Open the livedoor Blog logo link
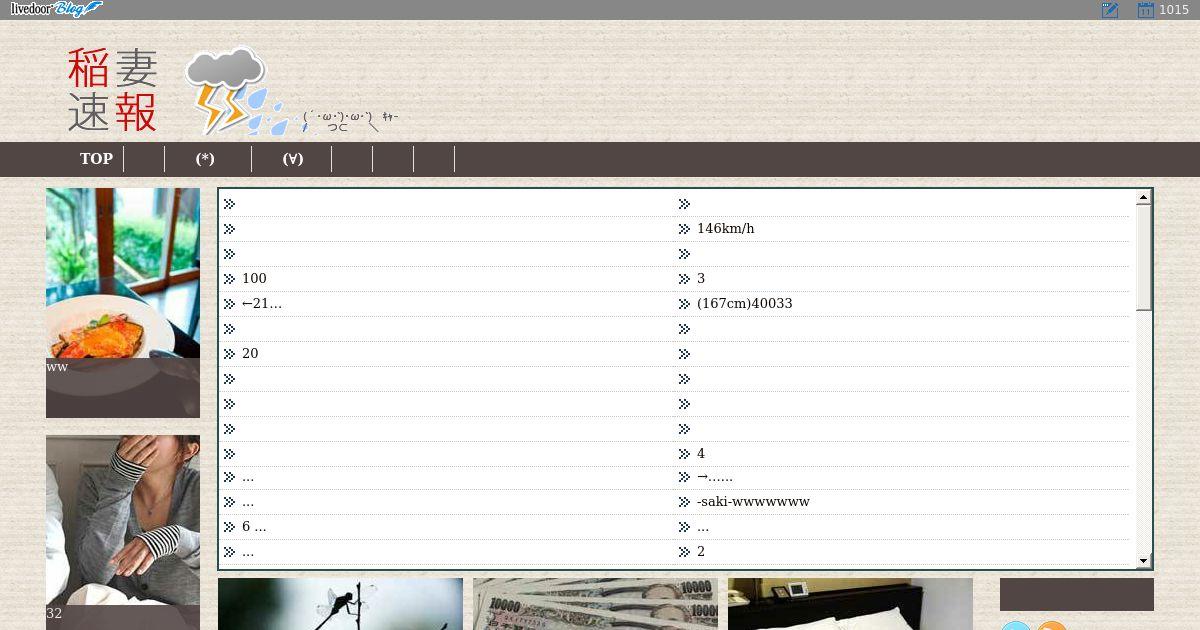 click(x=56, y=9)
